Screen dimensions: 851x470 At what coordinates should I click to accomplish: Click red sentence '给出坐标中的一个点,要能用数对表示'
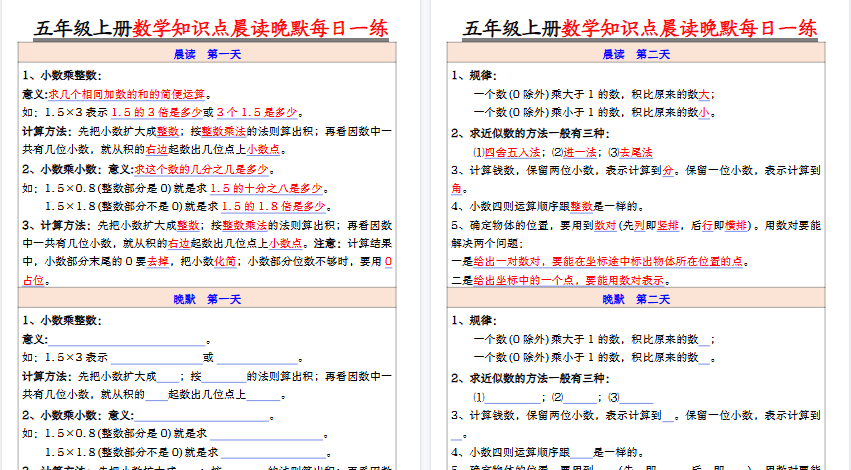tap(568, 281)
